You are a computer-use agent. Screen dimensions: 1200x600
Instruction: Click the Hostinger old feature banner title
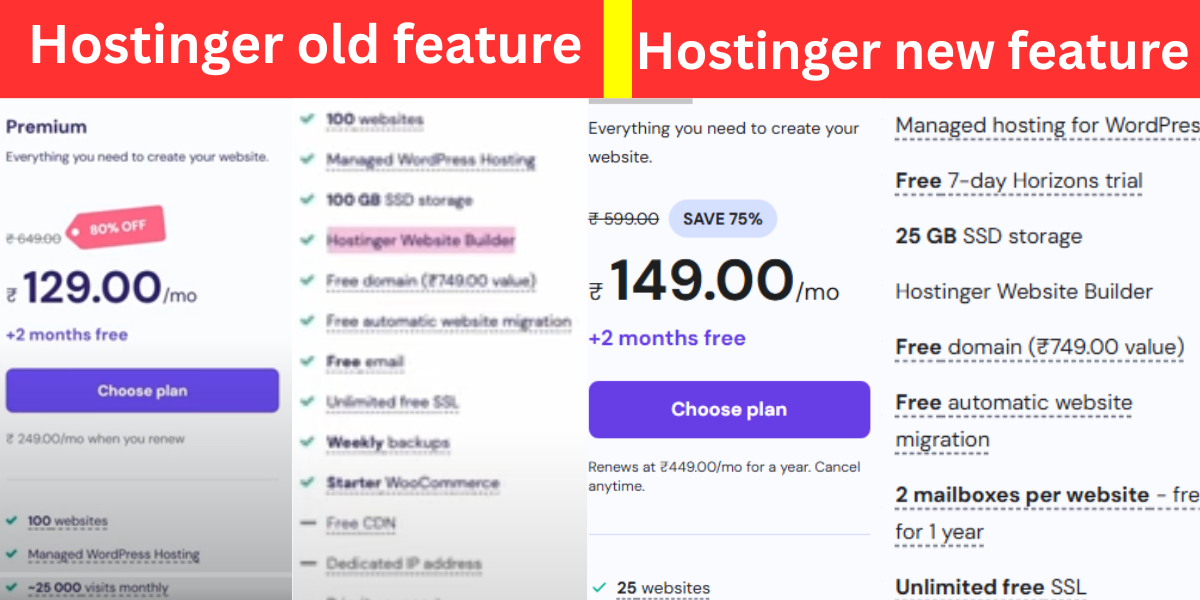coord(305,46)
